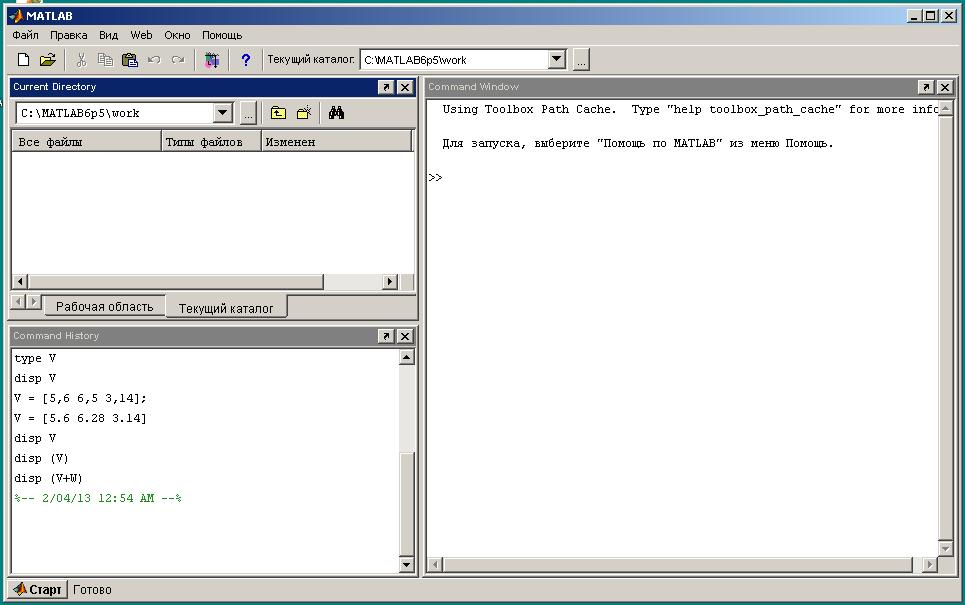Open a file with the folder icon
This screenshot has height=605, width=965.
coord(47,60)
